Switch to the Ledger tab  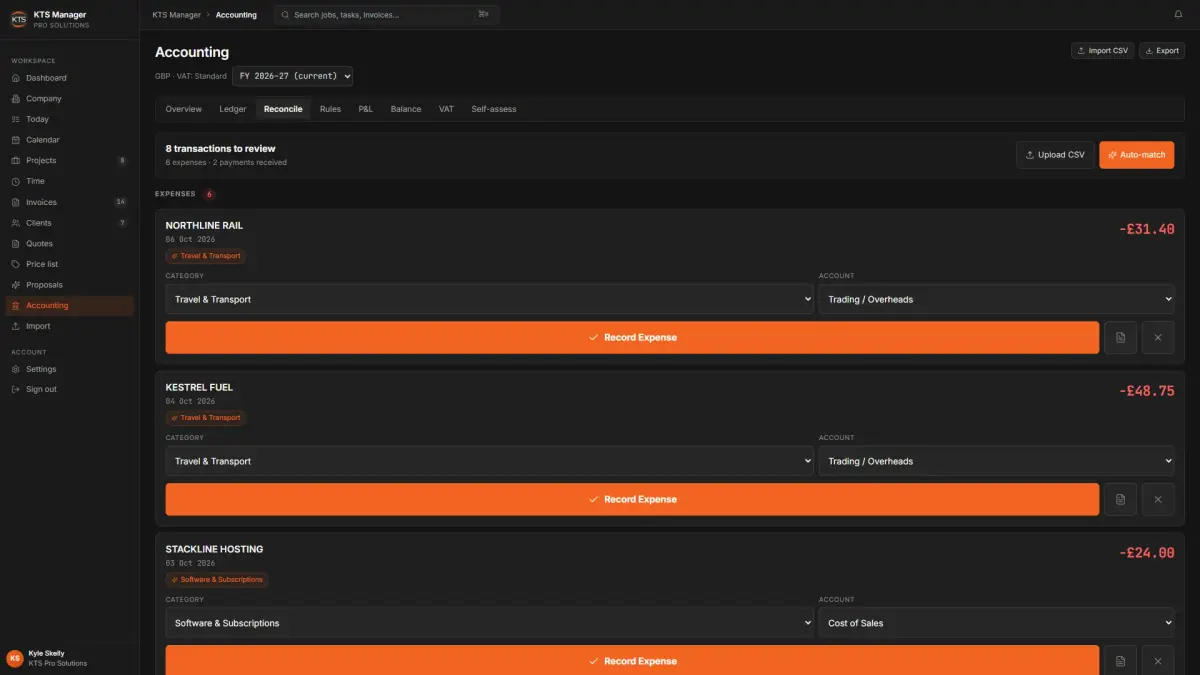coord(233,109)
